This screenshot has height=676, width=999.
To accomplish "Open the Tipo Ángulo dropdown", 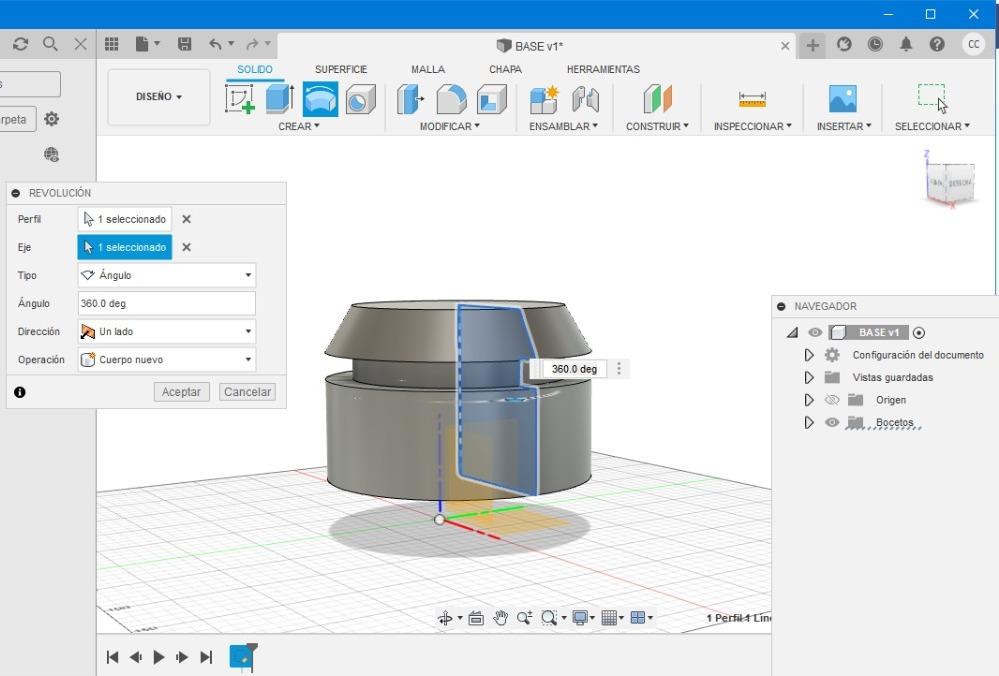I will [x=166, y=275].
